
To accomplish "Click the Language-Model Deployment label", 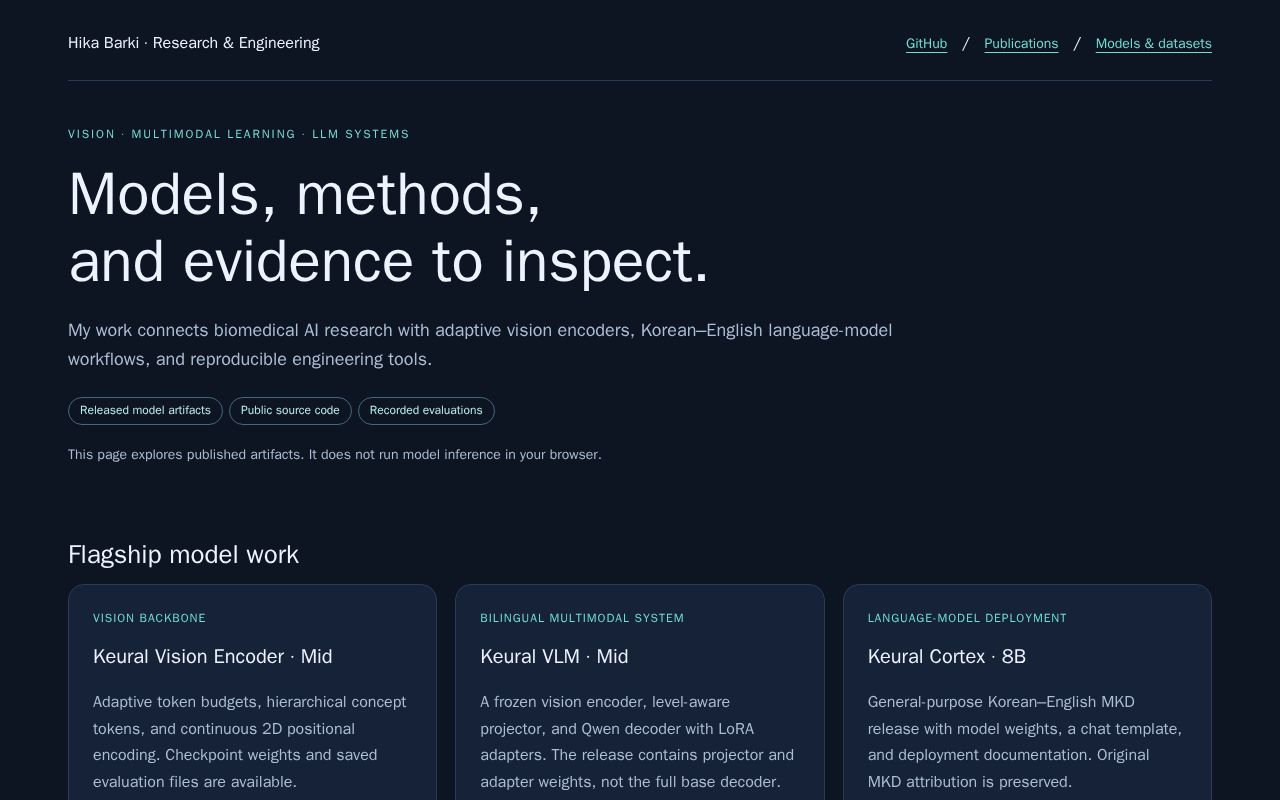I will point(967,619).
